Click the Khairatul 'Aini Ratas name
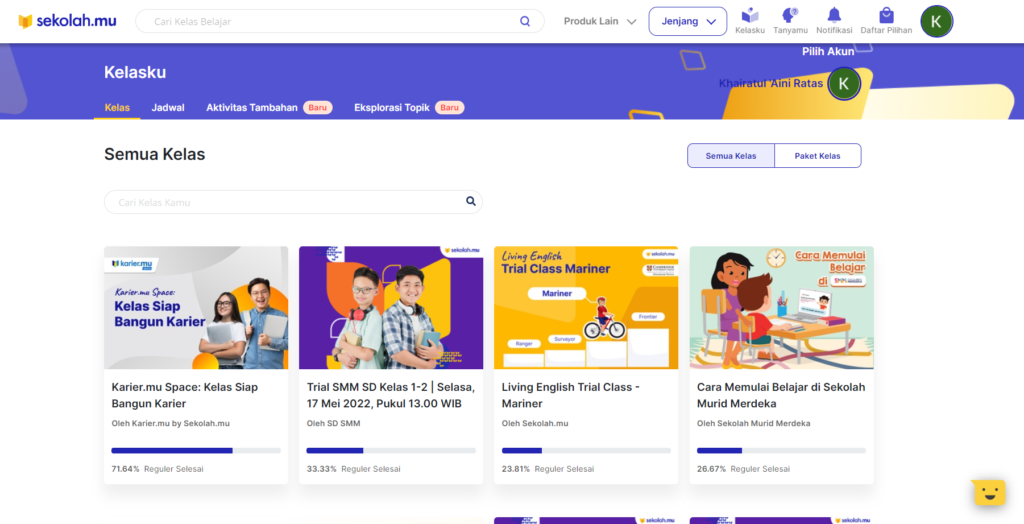Image resolution: width=1024 pixels, height=524 pixels. [771, 84]
